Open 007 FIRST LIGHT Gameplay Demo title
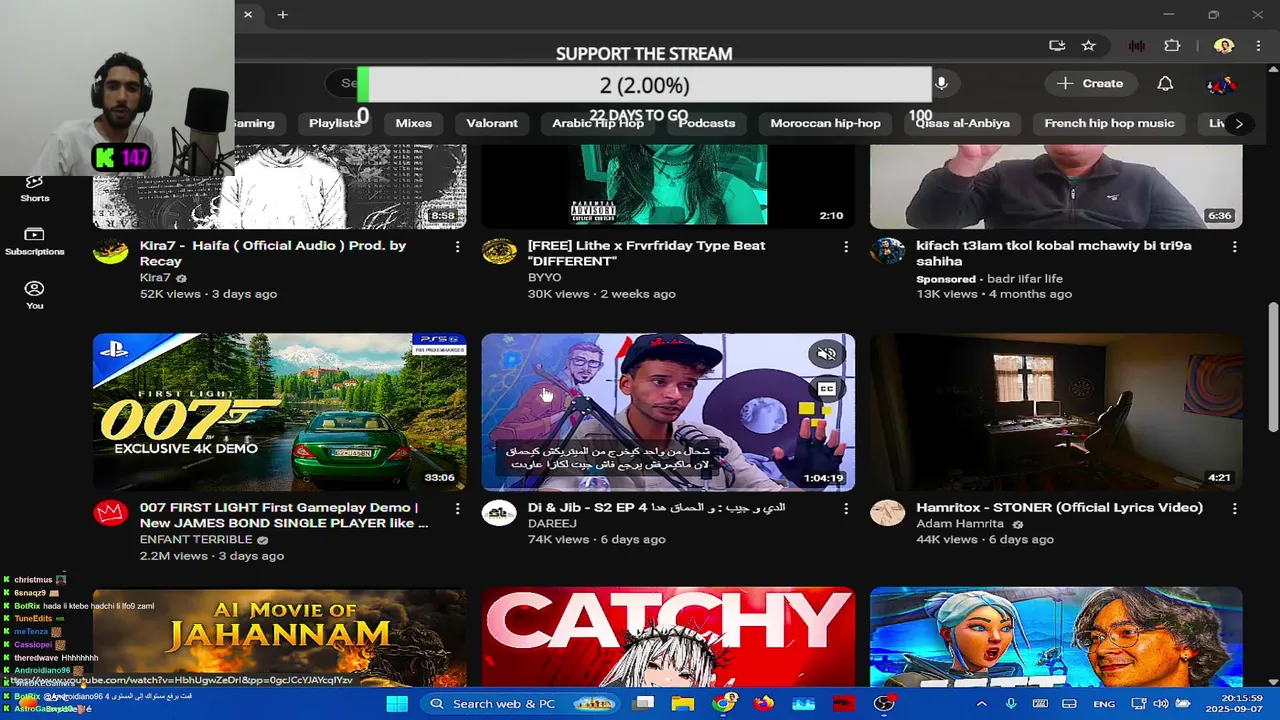This screenshot has height=720, width=1280. tap(284, 515)
